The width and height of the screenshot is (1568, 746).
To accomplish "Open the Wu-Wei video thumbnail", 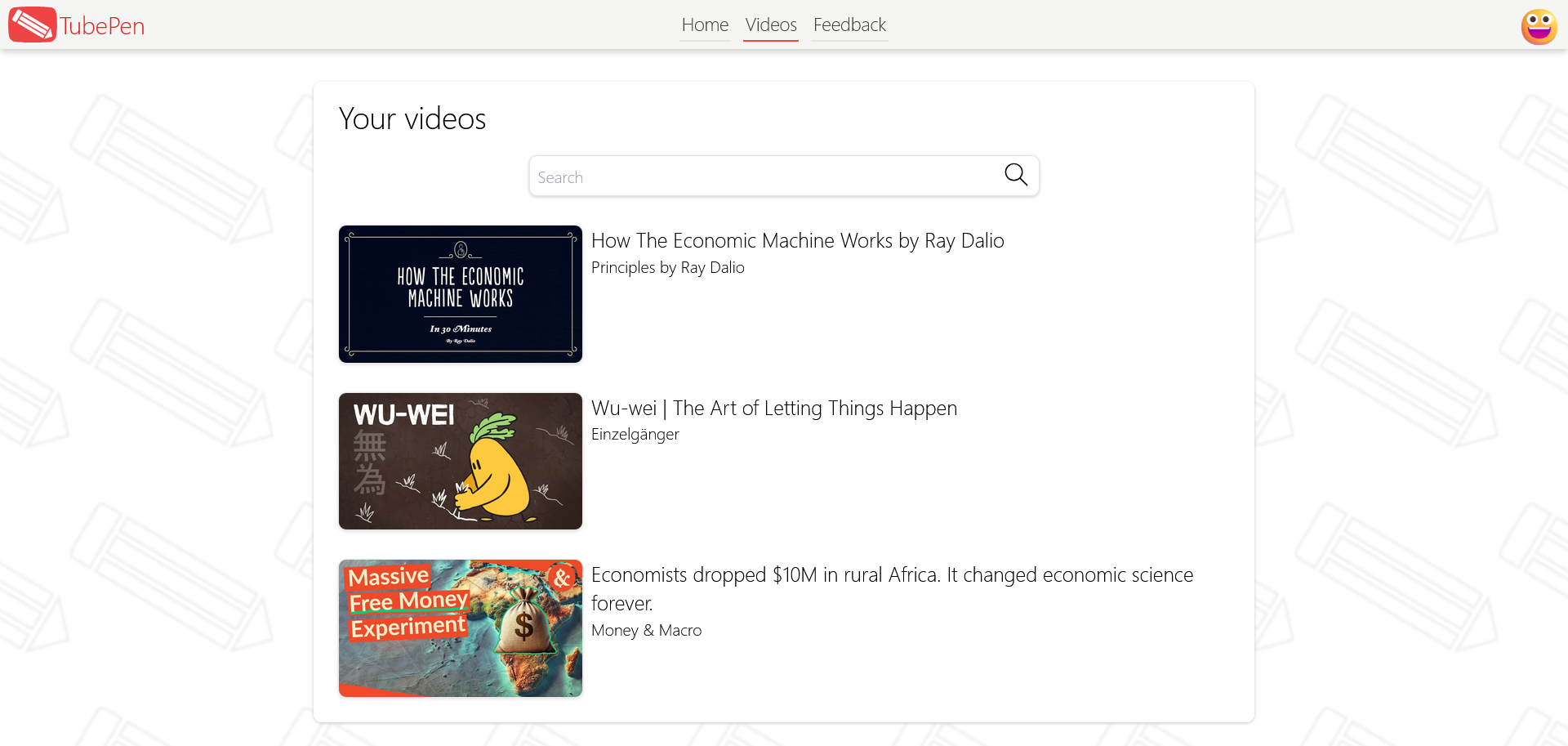I will (x=461, y=461).
